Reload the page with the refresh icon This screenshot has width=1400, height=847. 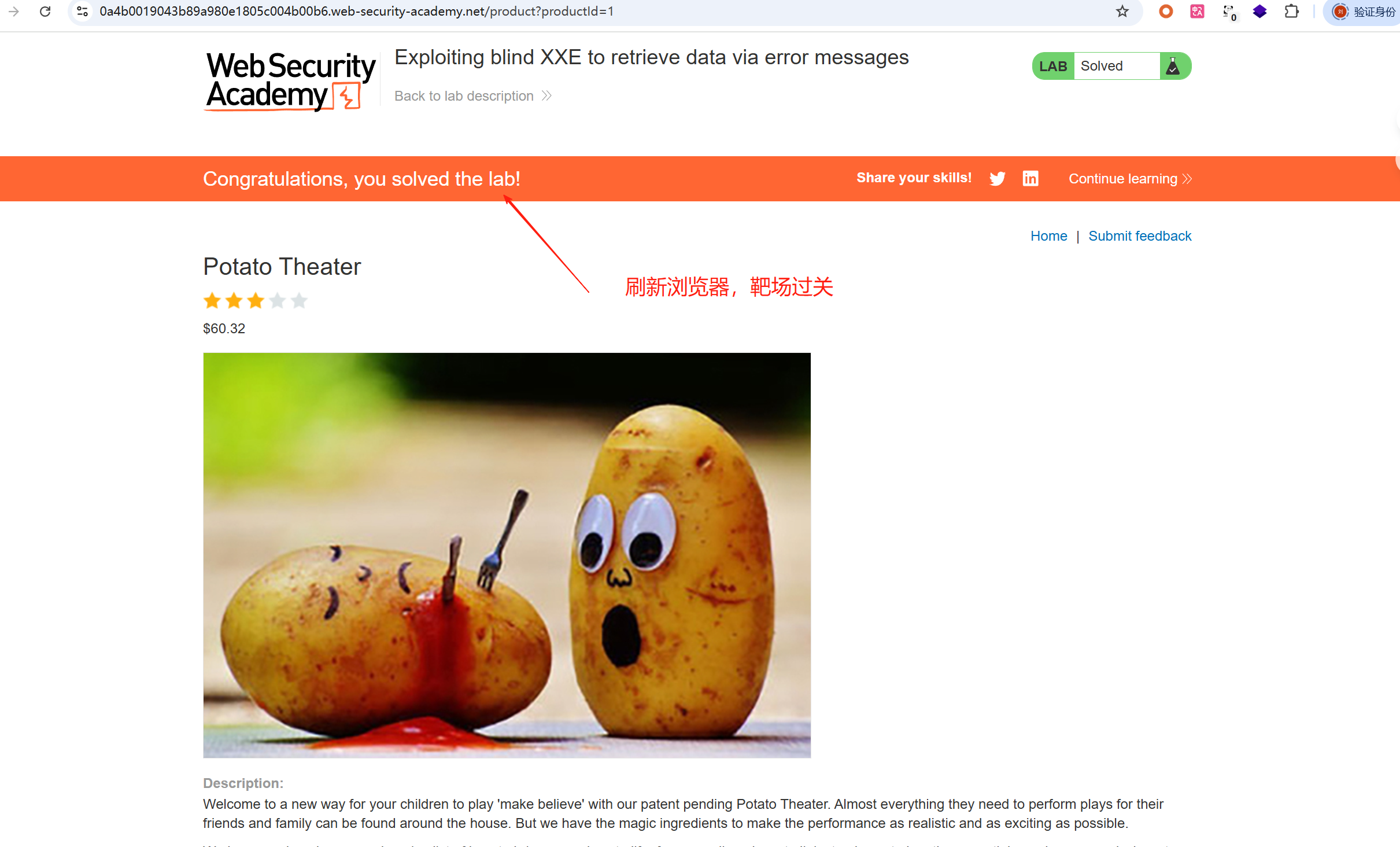coord(45,12)
